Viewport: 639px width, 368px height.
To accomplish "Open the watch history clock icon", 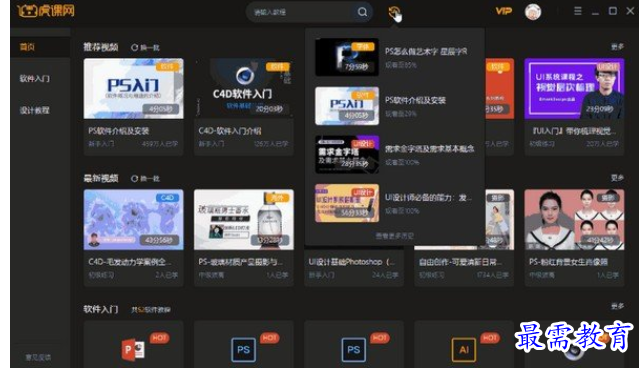I will pyautogui.click(x=394, y=12).
